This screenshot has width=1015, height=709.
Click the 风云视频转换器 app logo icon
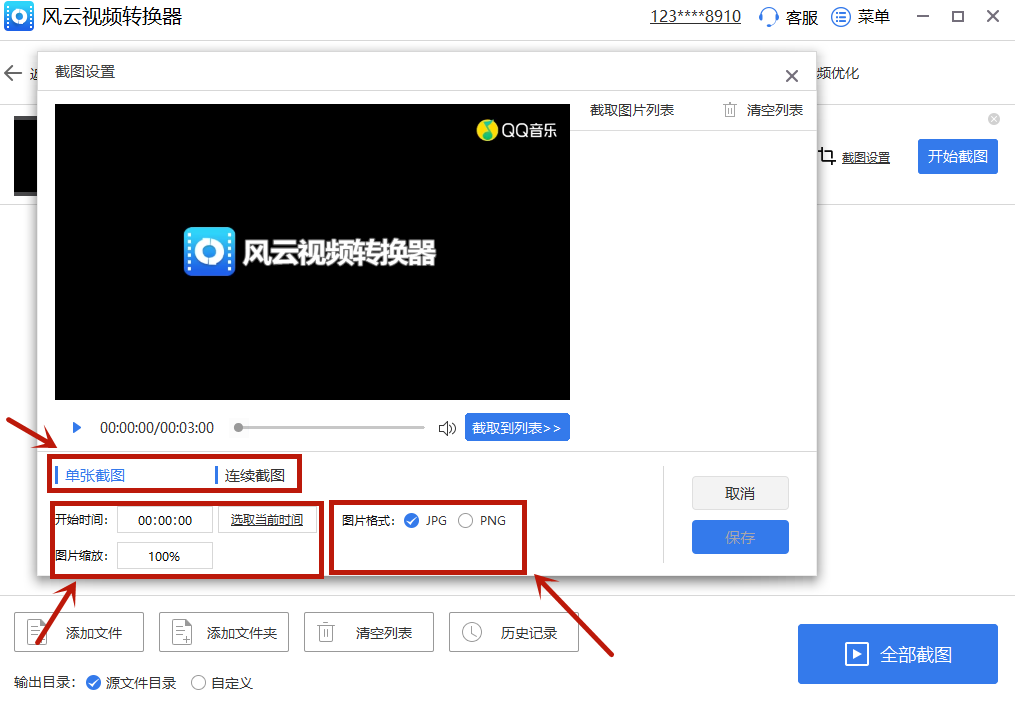pos(19,16)
